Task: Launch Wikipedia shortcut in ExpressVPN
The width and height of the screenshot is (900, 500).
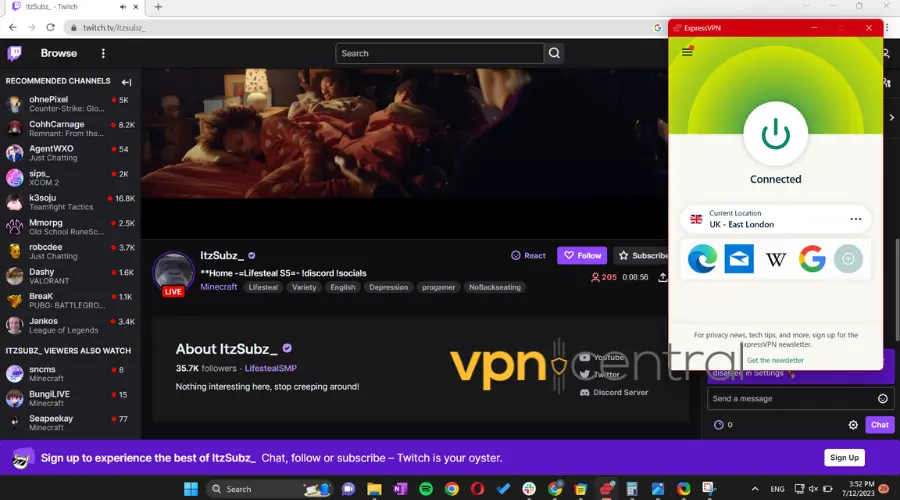Action: pyautogui.click(x=775, y=259)
